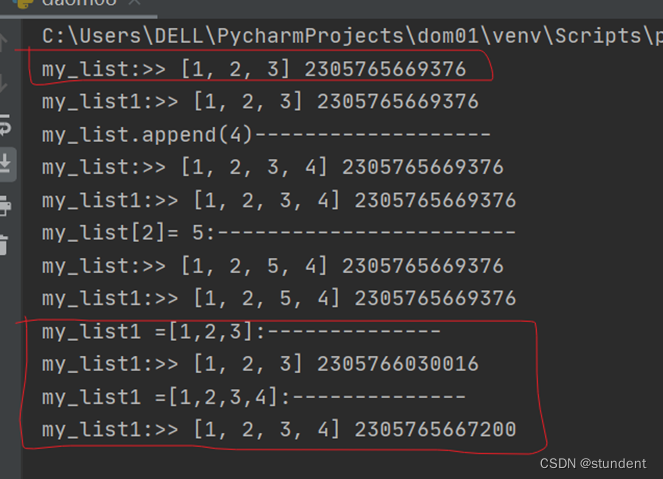The image size is (663, 479).
Task: Toggle soft-wrap in the run console
Action: click(x=4, y=125)
